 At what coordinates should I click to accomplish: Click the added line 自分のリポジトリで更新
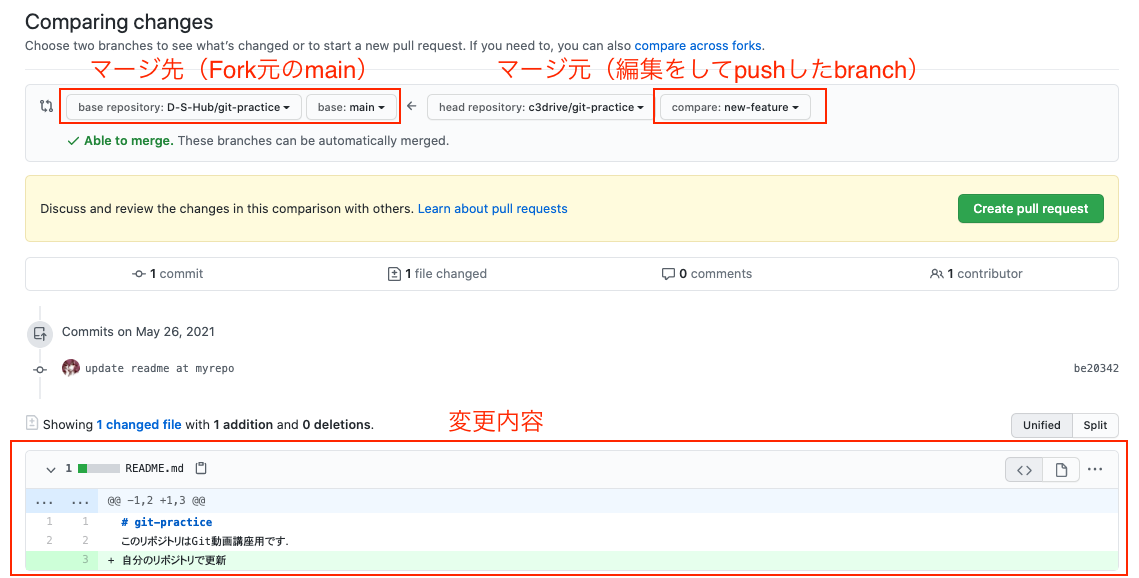174,561
